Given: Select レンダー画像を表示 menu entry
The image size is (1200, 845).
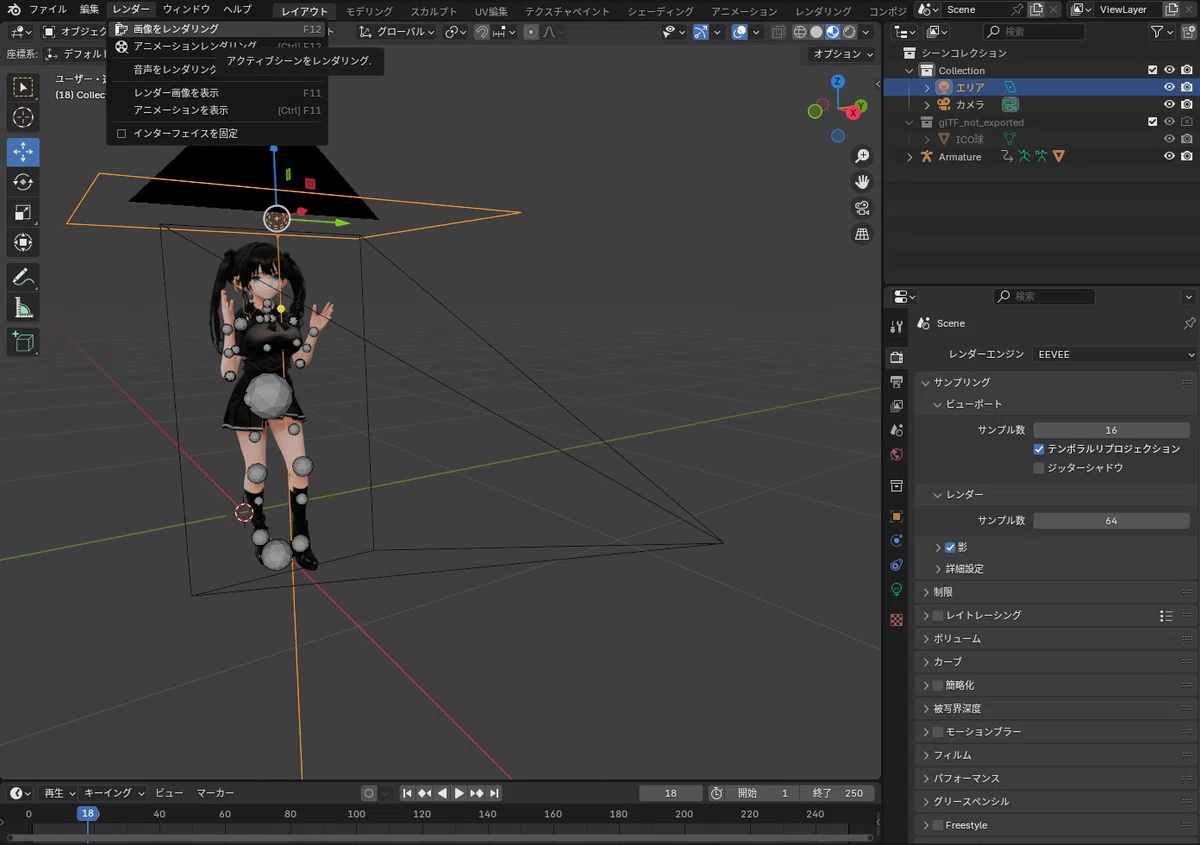Looking at the screenshot, I should coord(217,93).
